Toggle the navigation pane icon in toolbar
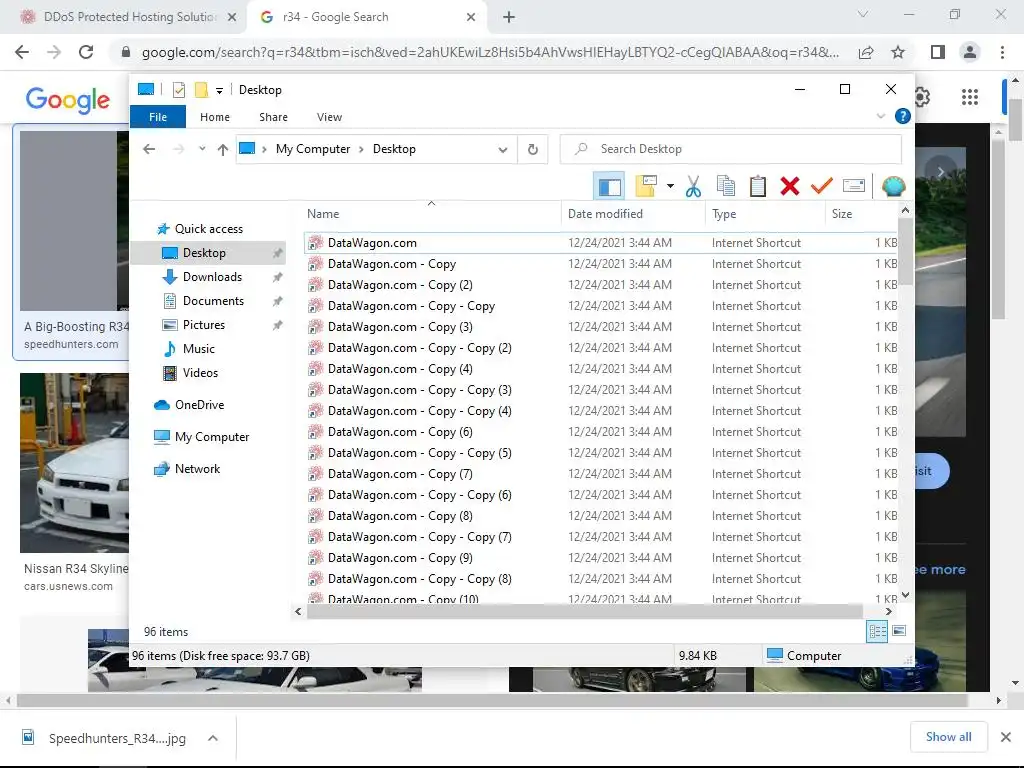Viewport: 1024px width, 768px height. click(x=609, y=187)
